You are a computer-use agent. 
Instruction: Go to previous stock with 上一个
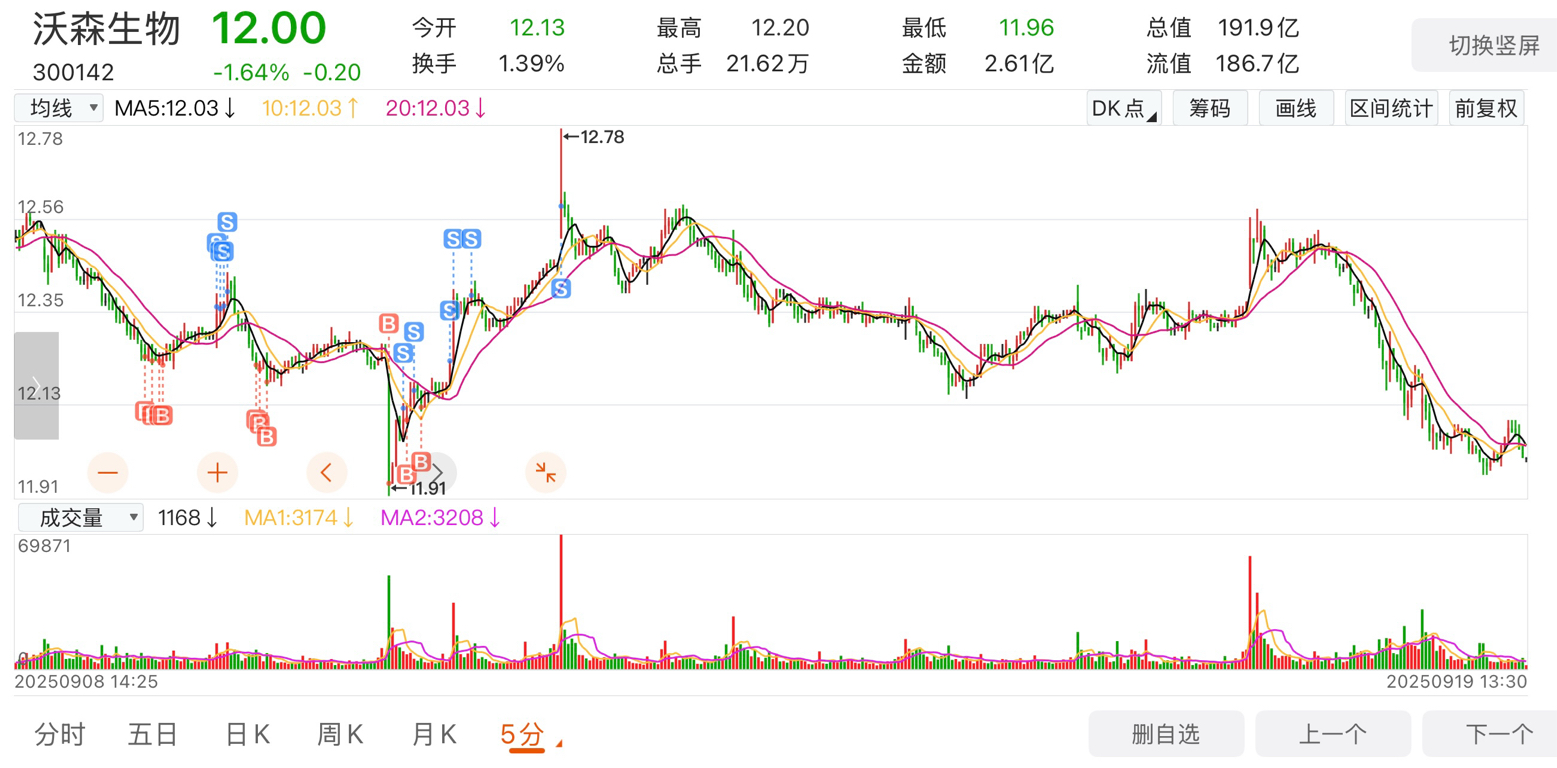click(x=1333, y=736)
